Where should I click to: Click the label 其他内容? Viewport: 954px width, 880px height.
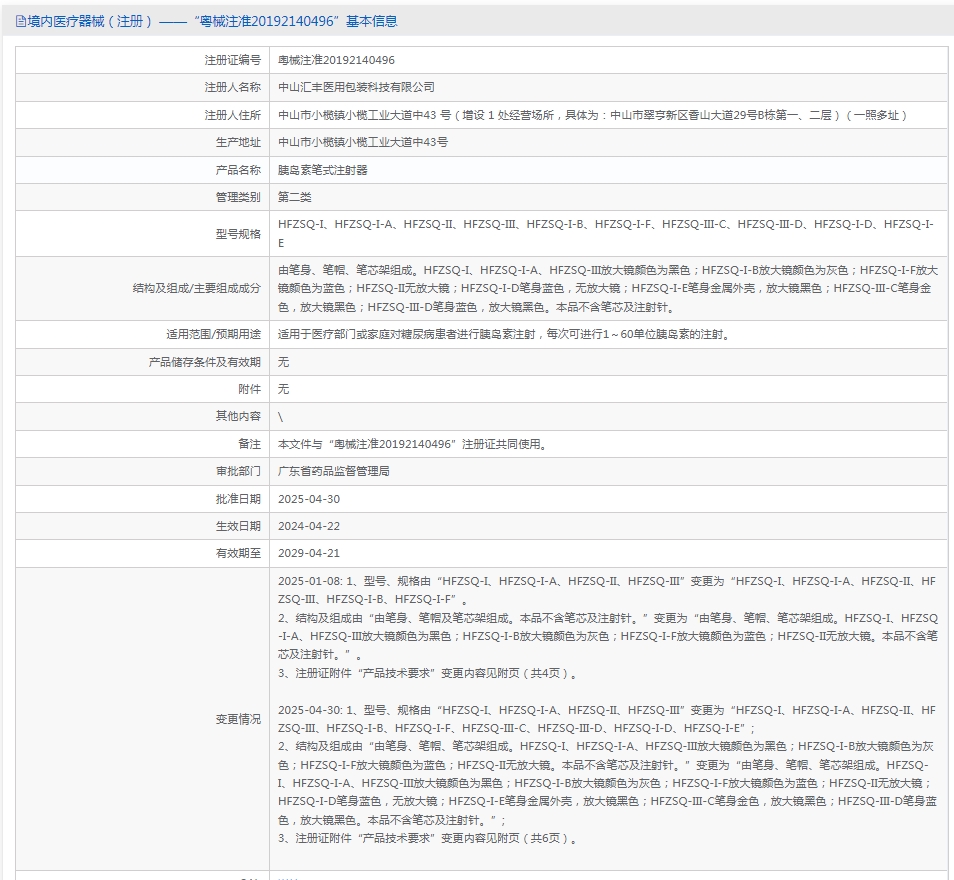click(238, 416)
